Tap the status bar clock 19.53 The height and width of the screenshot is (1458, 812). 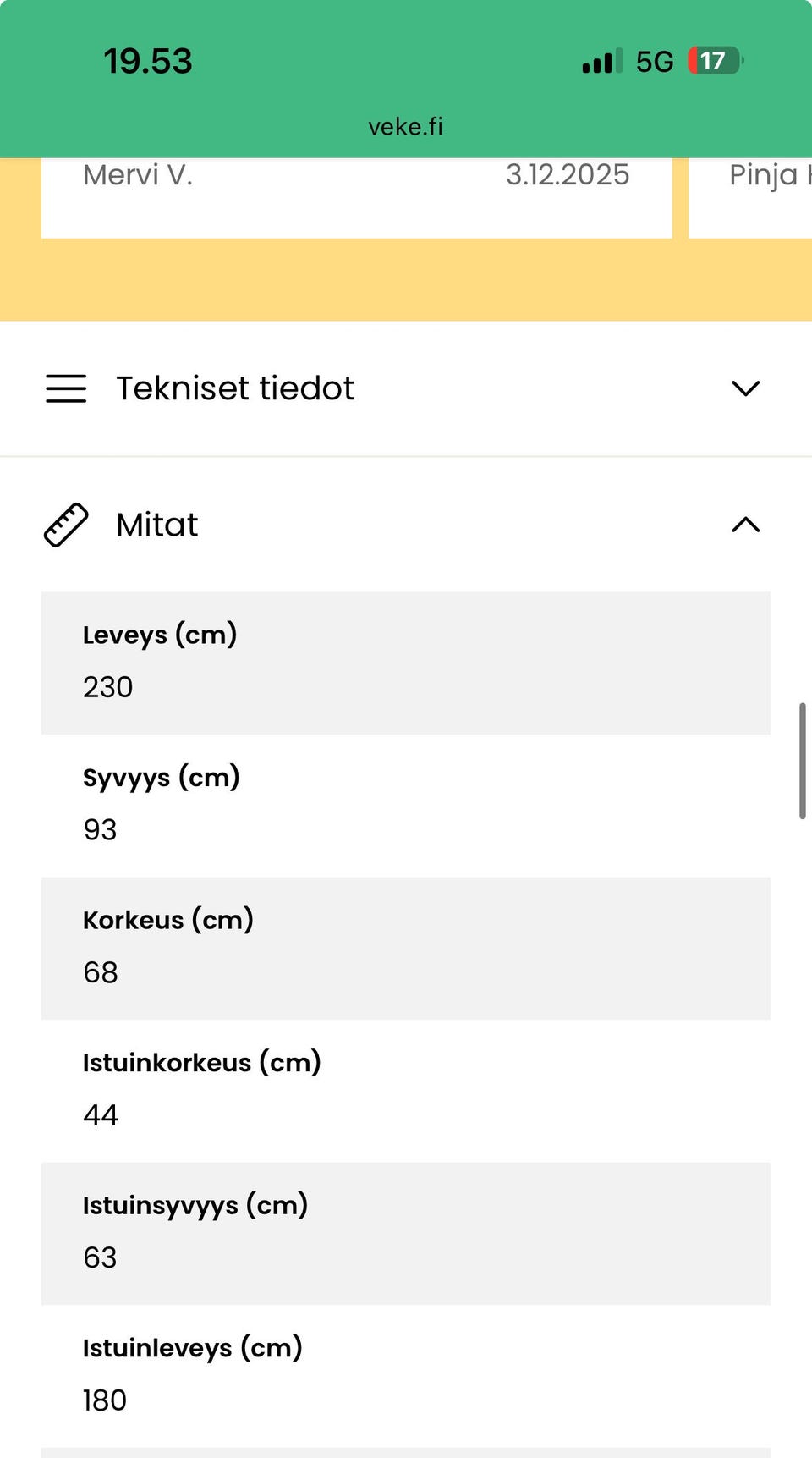point(148,62)
